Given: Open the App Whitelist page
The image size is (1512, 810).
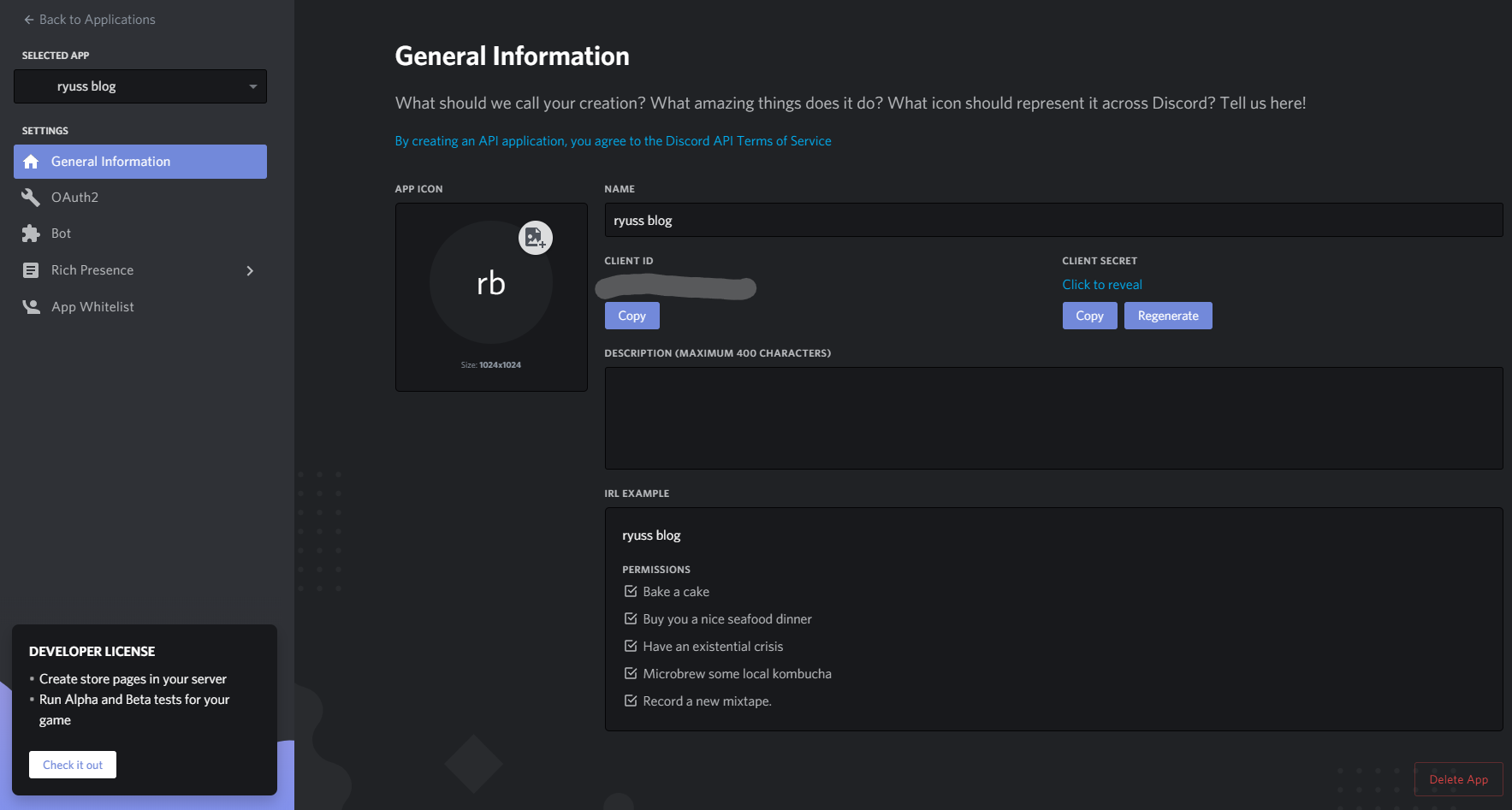Looking at the screenshot, I should (140, 307).
